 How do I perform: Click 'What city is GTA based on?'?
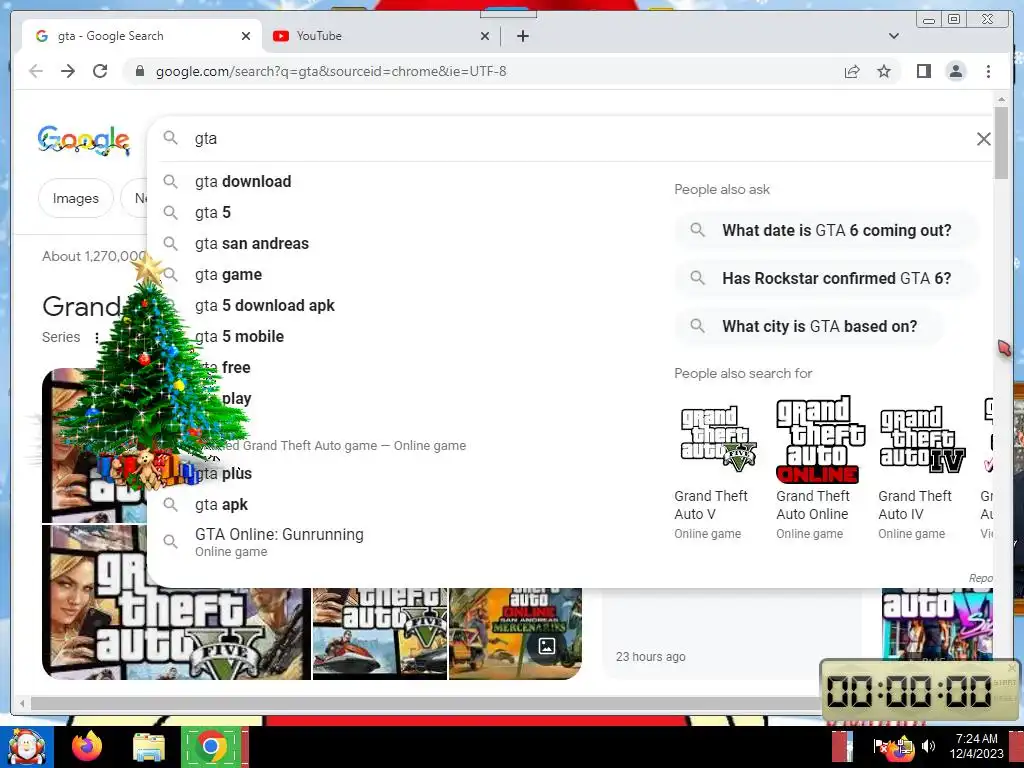coord(808,327)
